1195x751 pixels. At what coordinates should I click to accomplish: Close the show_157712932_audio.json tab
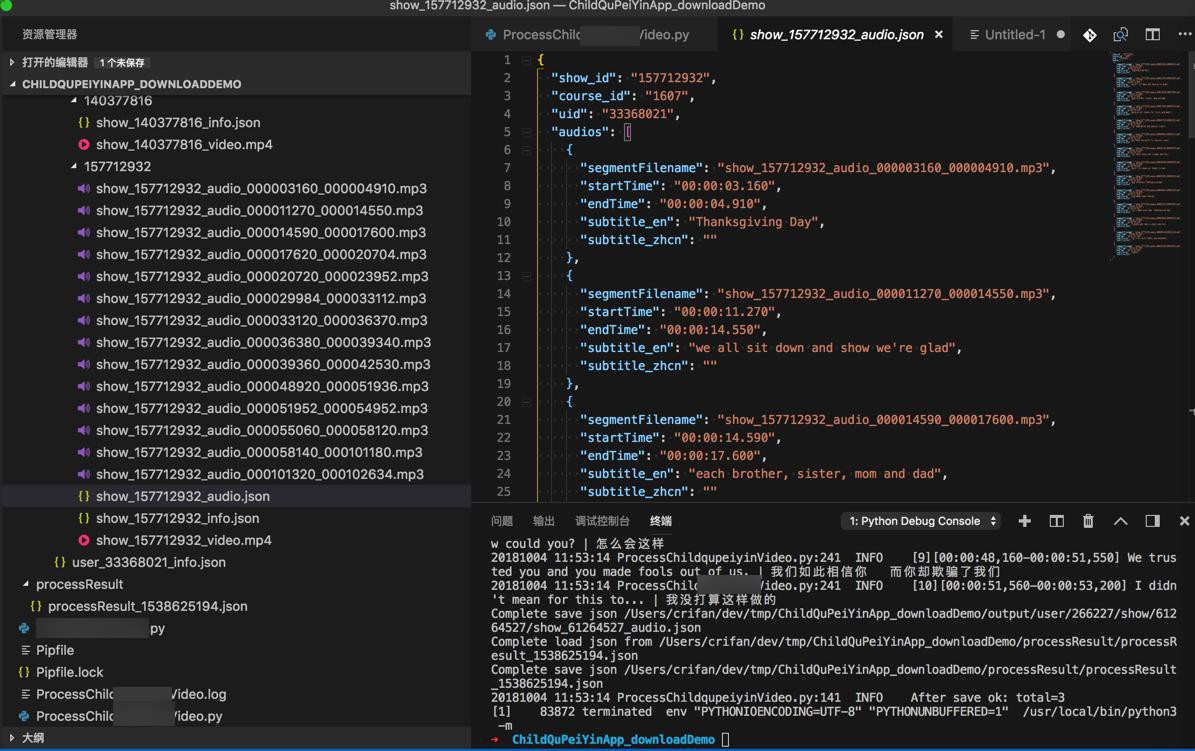point(938,35)
